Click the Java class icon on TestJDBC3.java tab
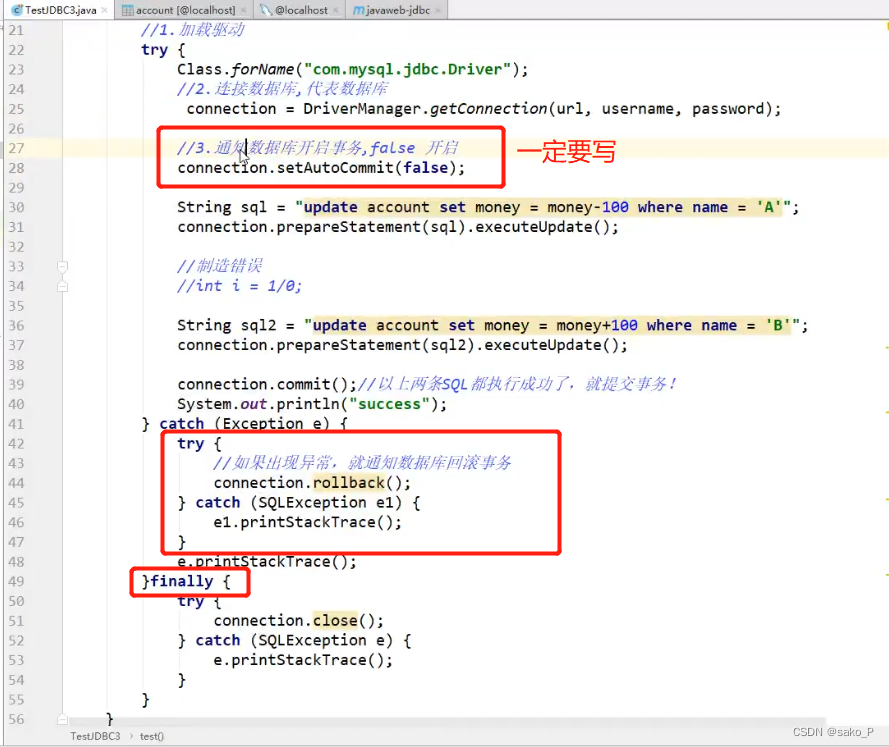 pyautogui.click(x=17, y=10)
